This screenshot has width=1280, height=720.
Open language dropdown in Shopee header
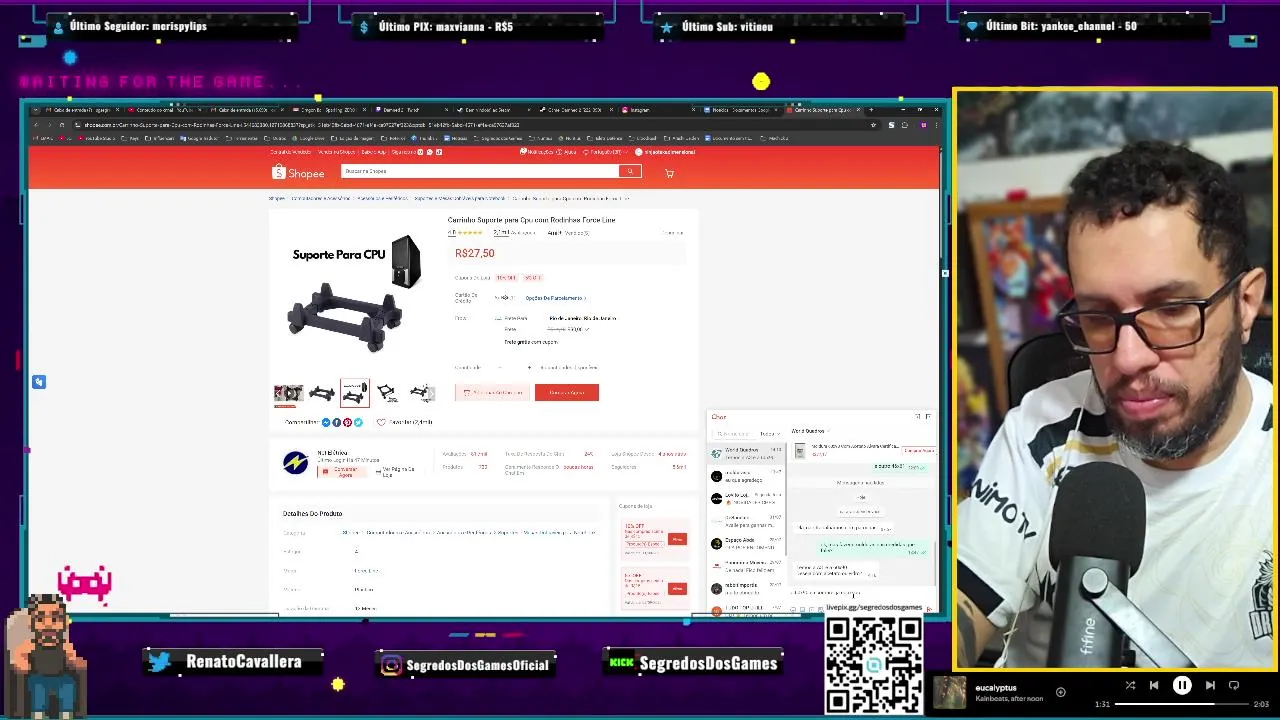pyautogui.click(x=607, y=152)
